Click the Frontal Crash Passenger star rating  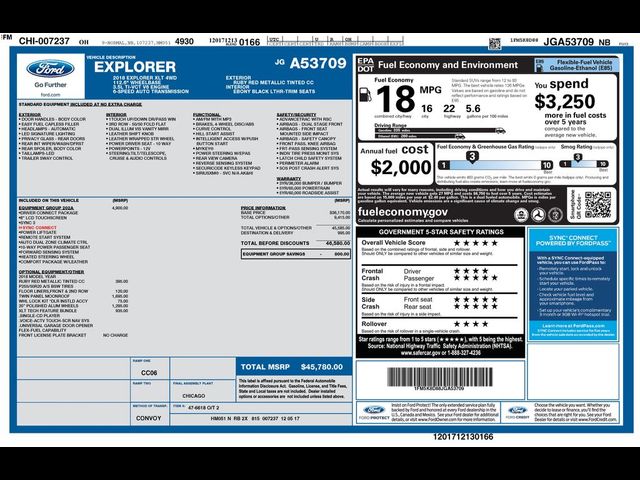coord(476,278)
